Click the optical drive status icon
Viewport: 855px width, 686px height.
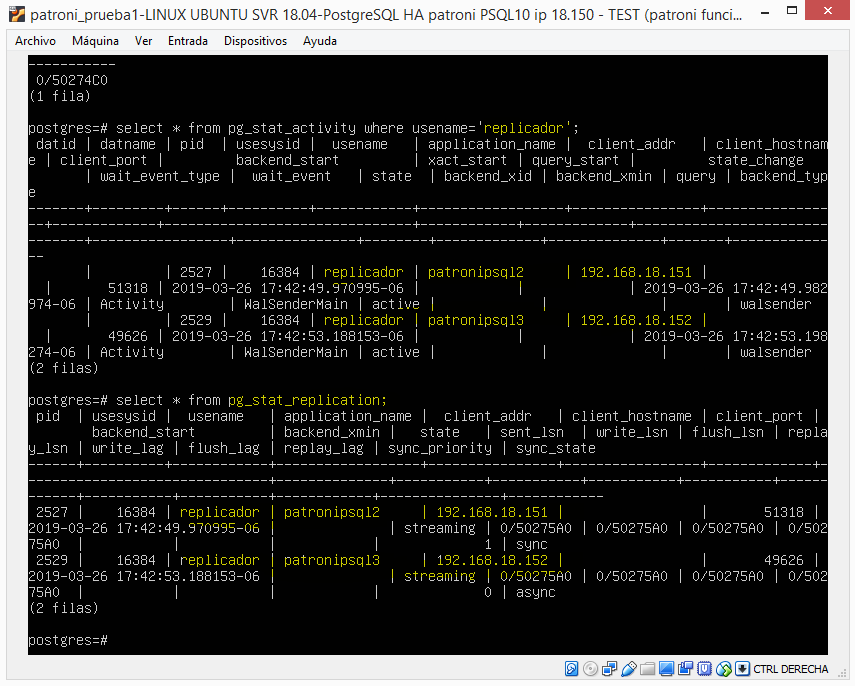590,668
